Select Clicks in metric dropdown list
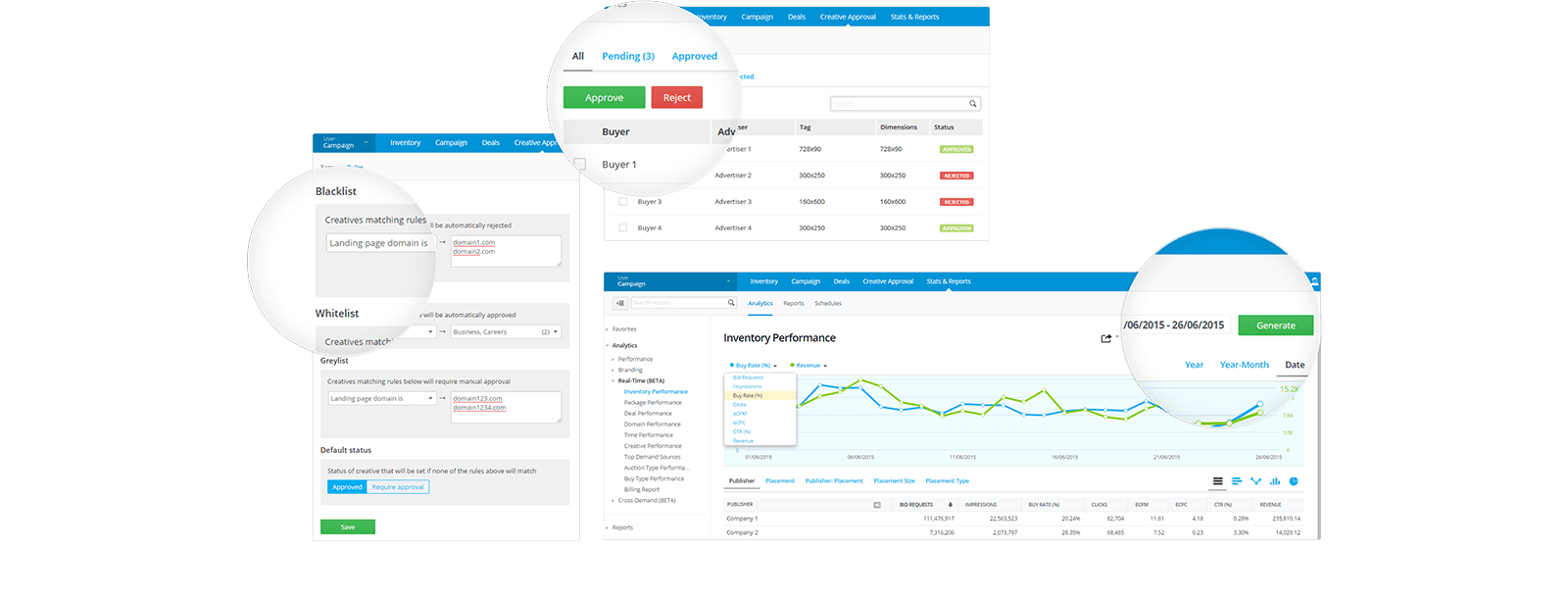1568x600 pixels. tap(740, 405)
